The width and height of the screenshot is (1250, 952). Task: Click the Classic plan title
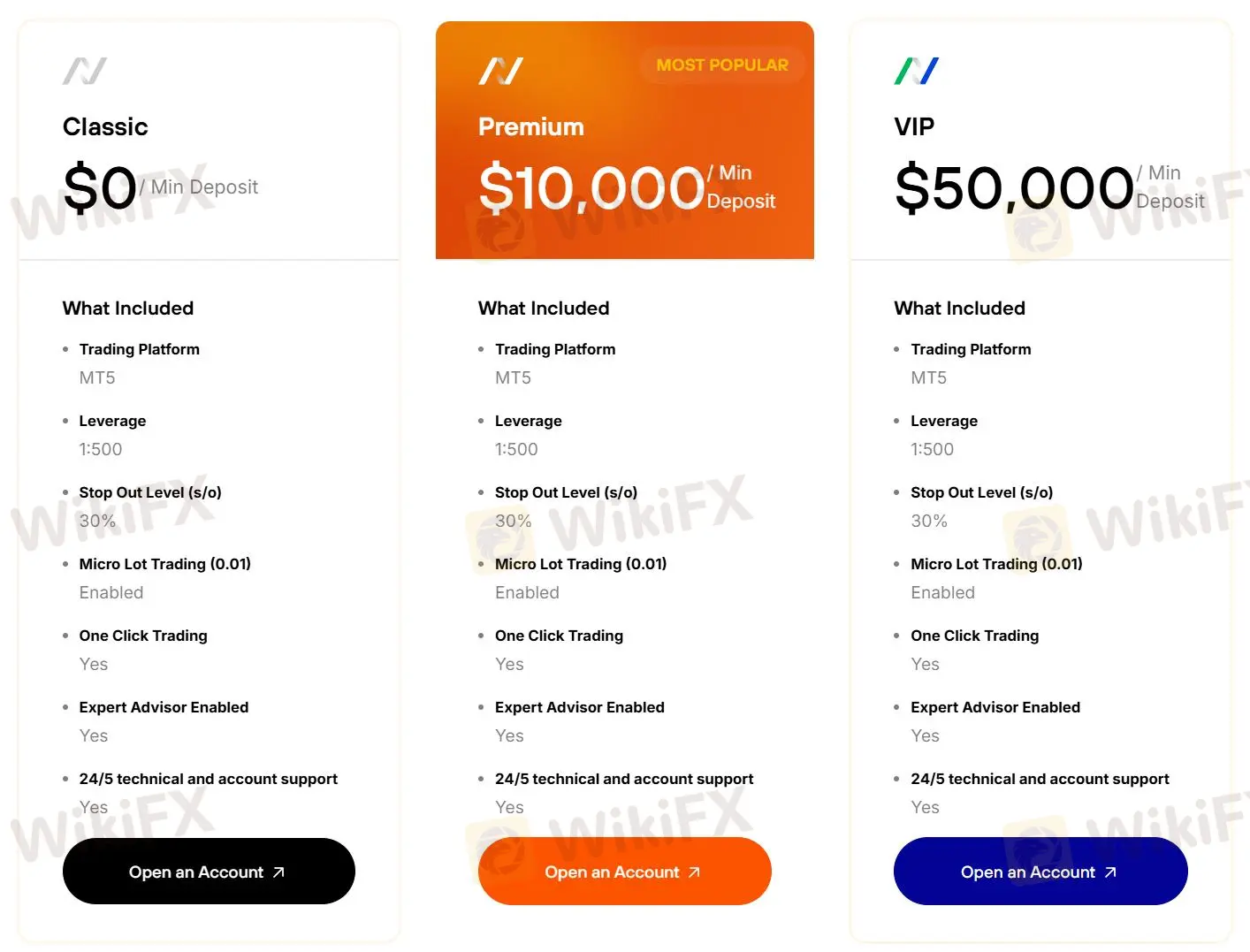coord(105,126)
